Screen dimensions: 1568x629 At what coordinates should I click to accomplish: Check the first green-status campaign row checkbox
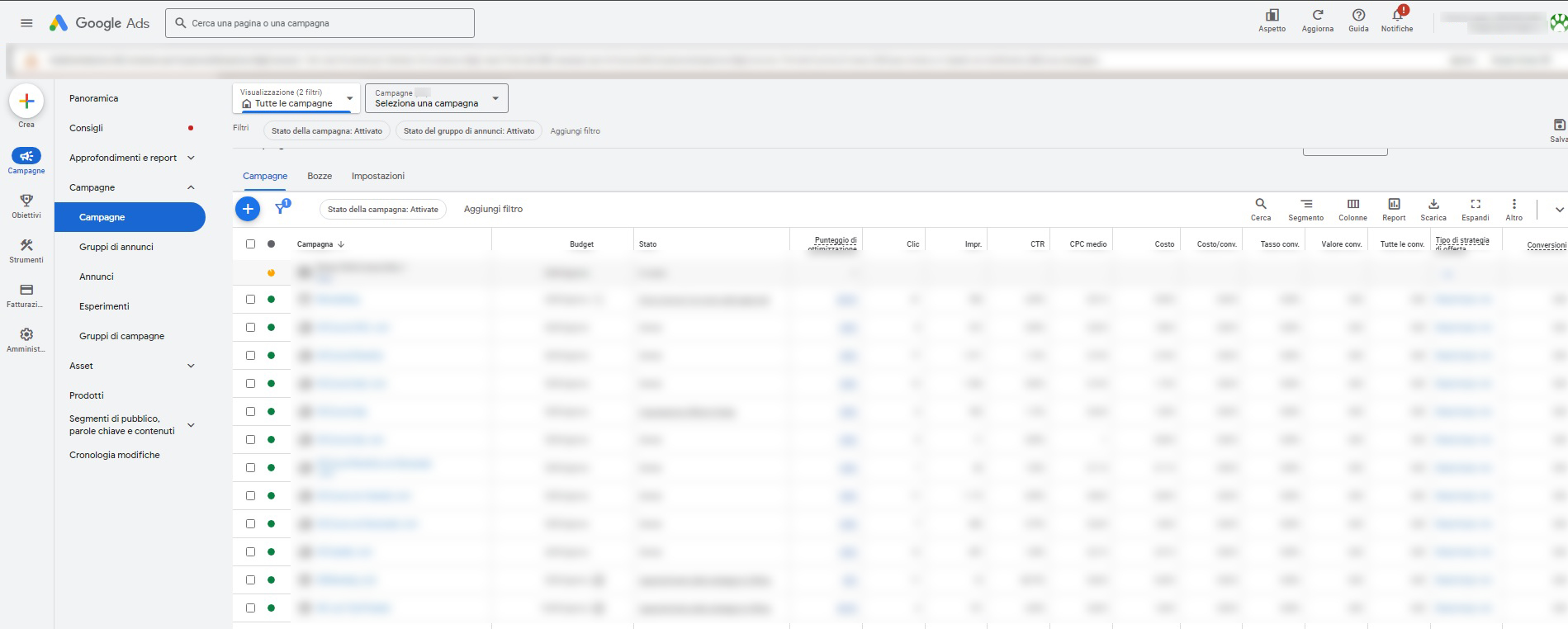[x=251, y=299]
